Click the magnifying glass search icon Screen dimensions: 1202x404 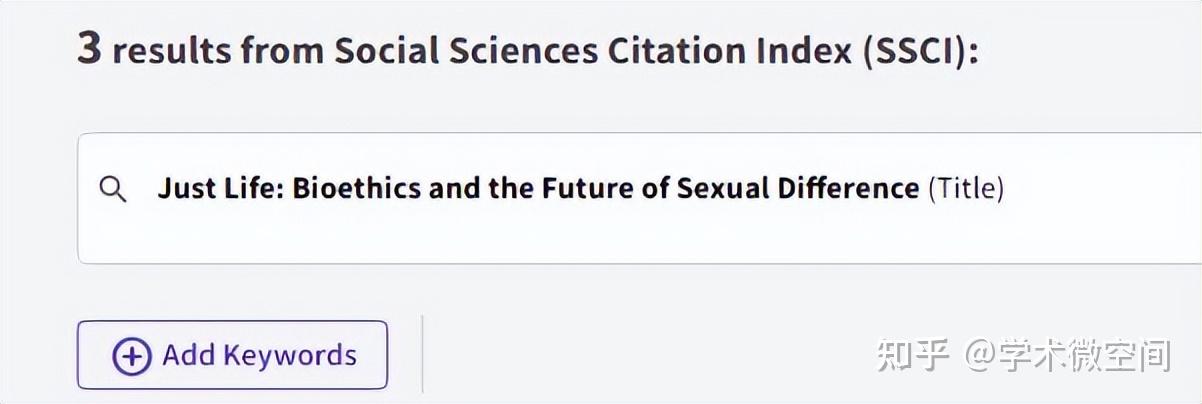click(x=114, y=189)
